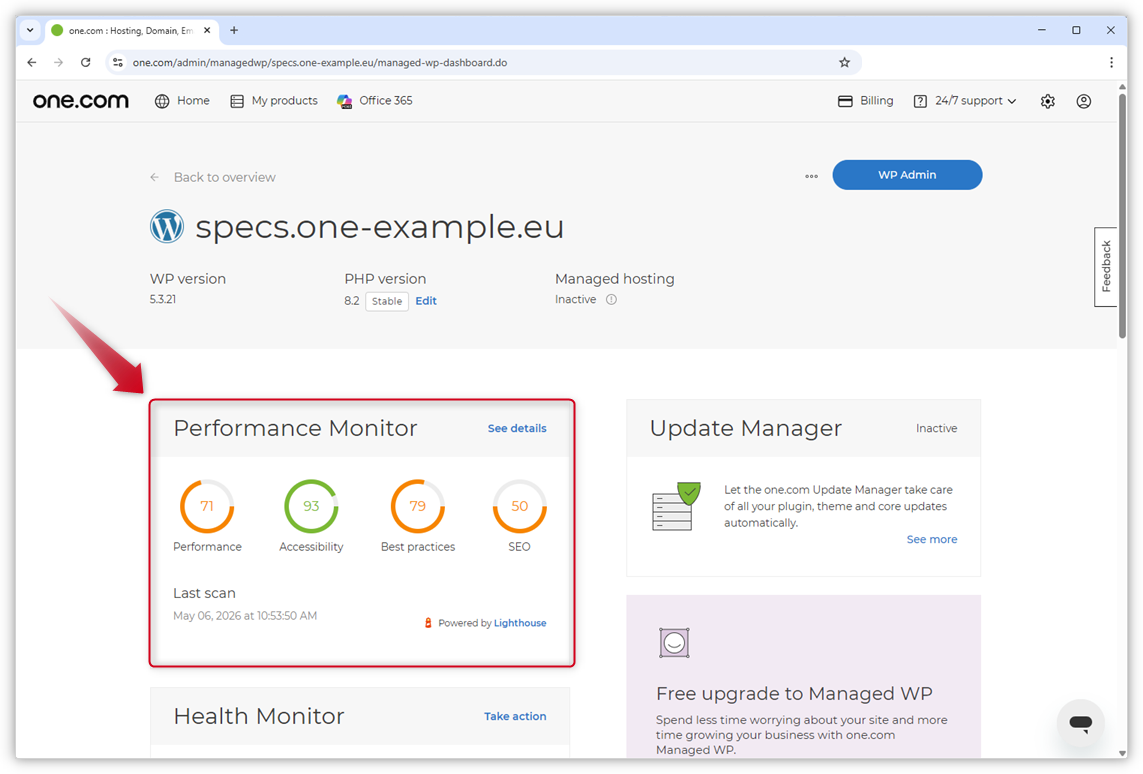Click the Update Manager Inactive status
This screenshot has width=1143, height=774.
(937, 429)
